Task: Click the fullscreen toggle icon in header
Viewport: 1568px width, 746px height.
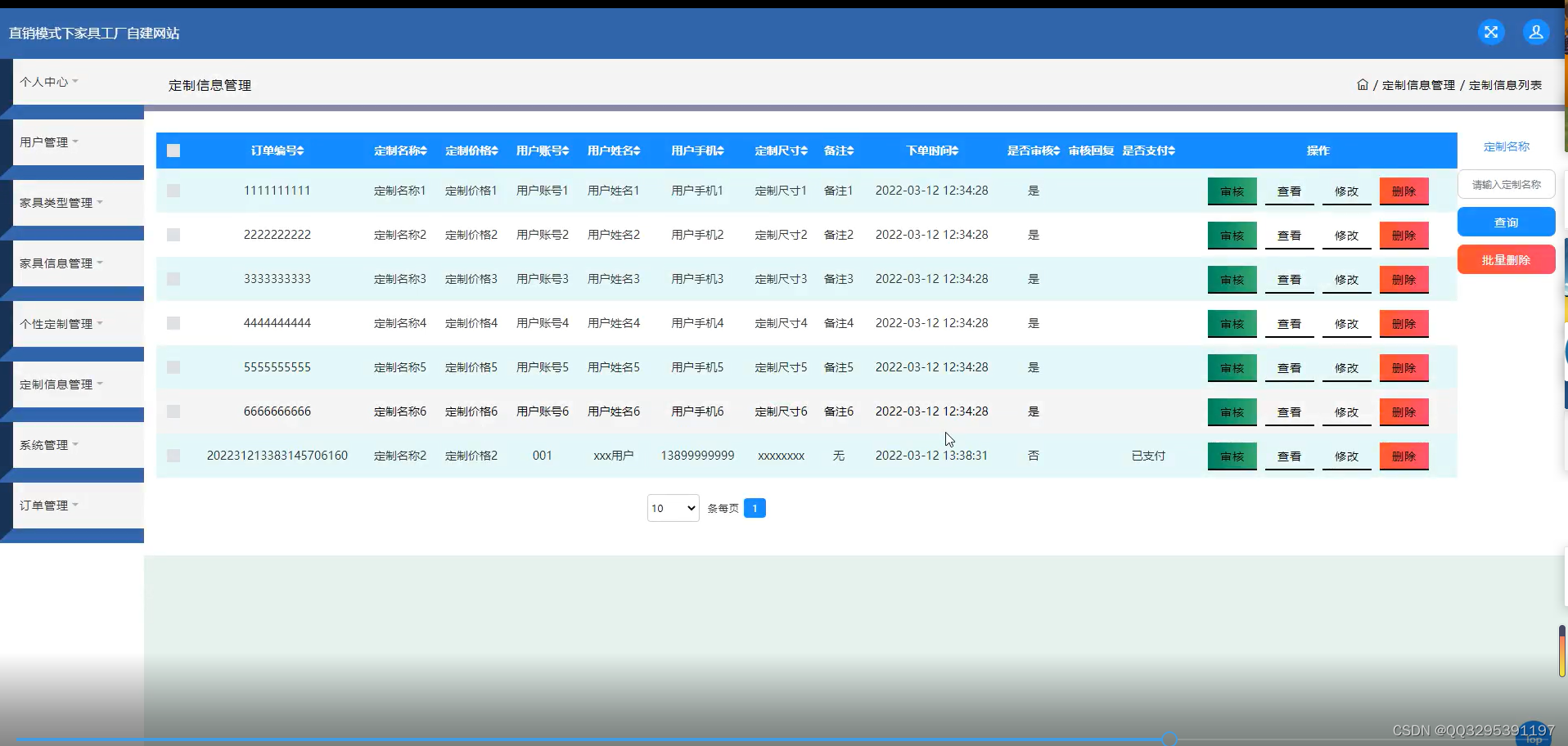Action: point(1491,33)
